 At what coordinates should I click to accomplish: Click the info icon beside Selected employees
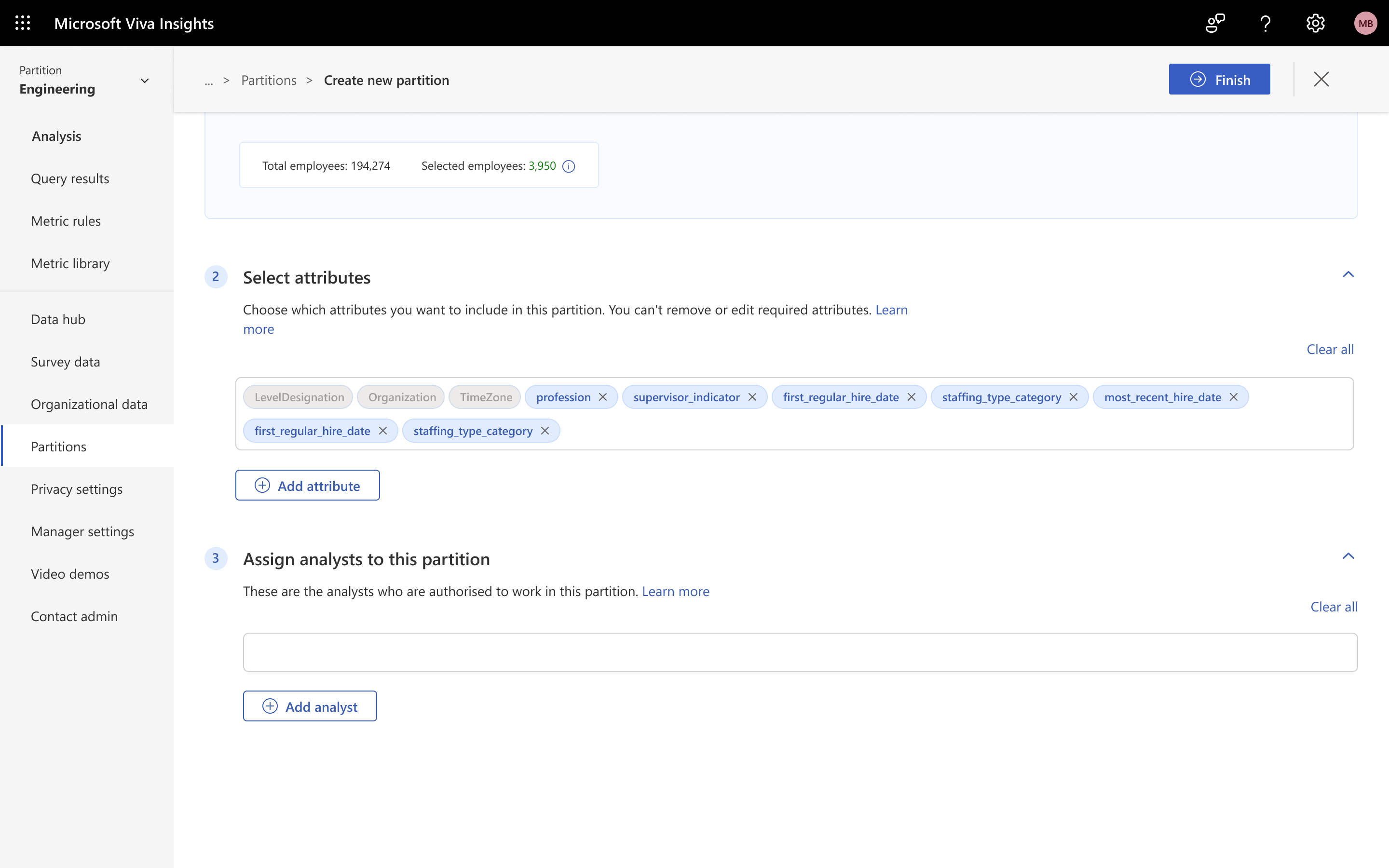pos(569,166)
